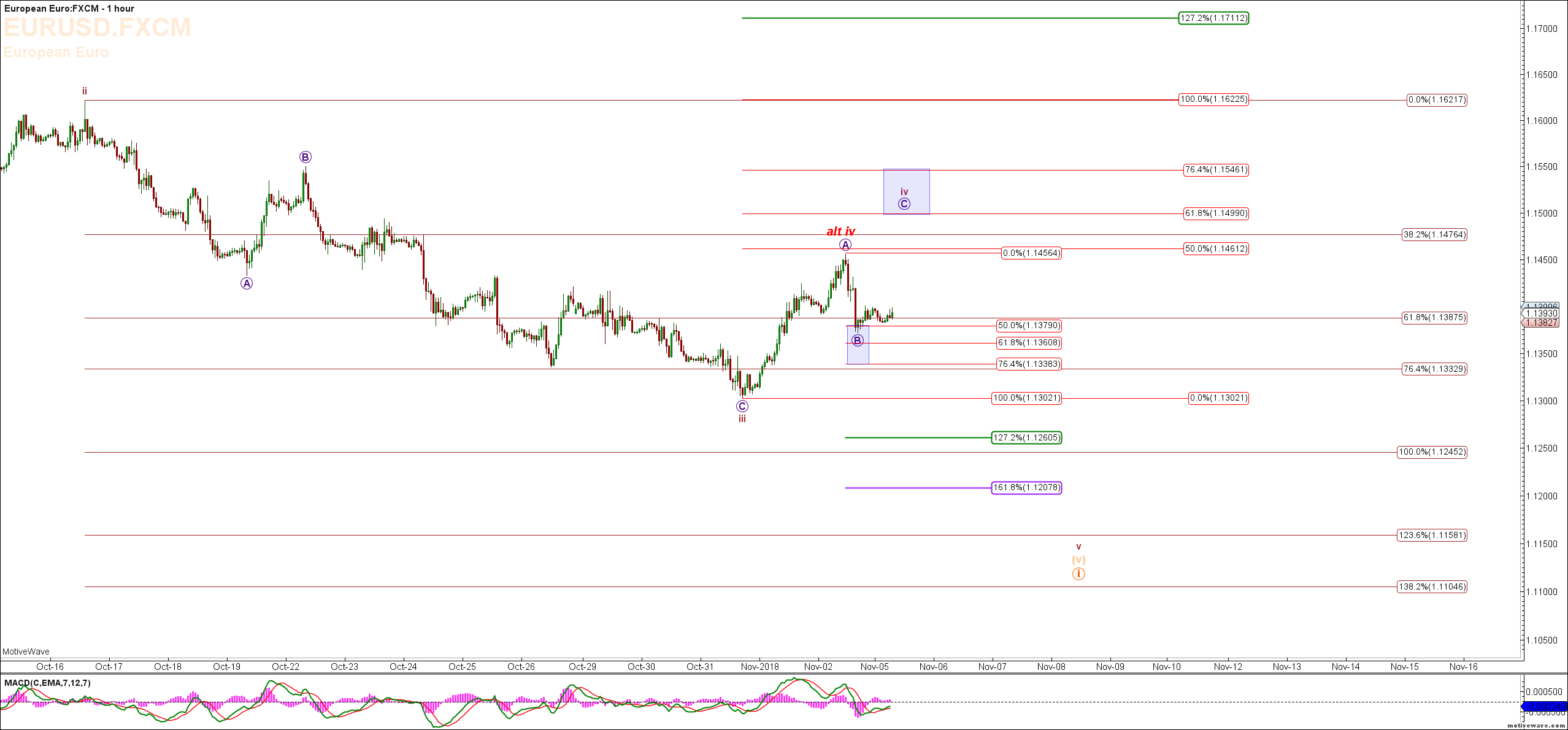Select the red "alt iv" wave label
This screenshot has width=1568, height=730.
[840, 231]
